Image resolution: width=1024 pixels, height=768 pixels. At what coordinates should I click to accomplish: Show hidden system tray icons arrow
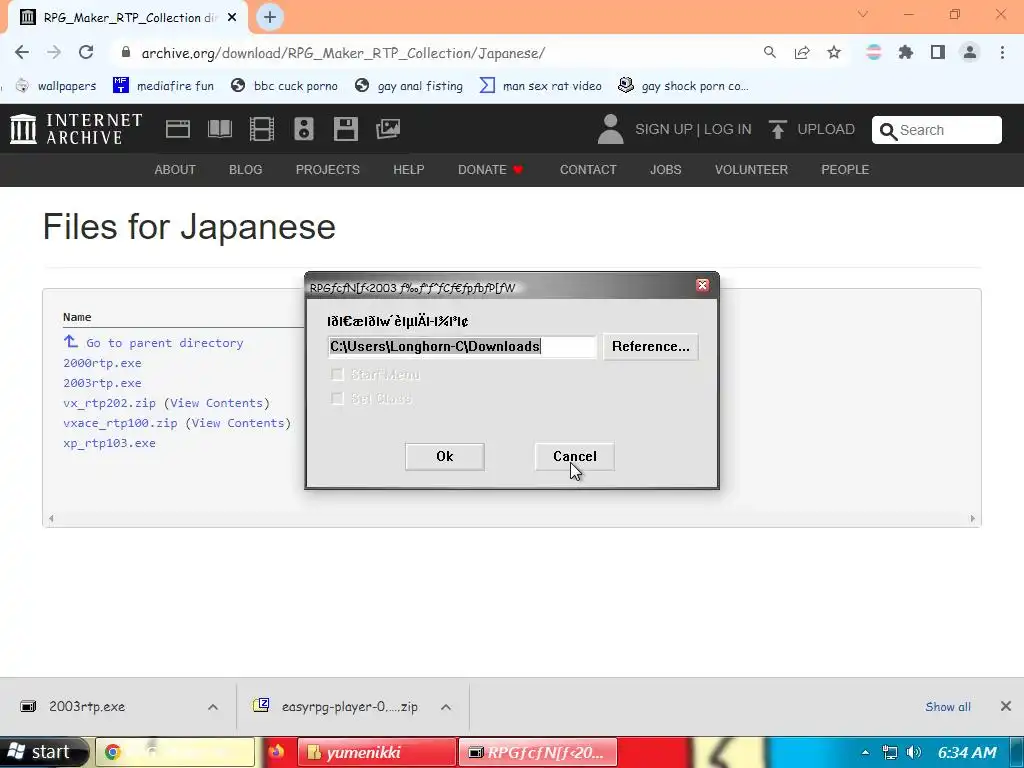[x=865, y=752]
